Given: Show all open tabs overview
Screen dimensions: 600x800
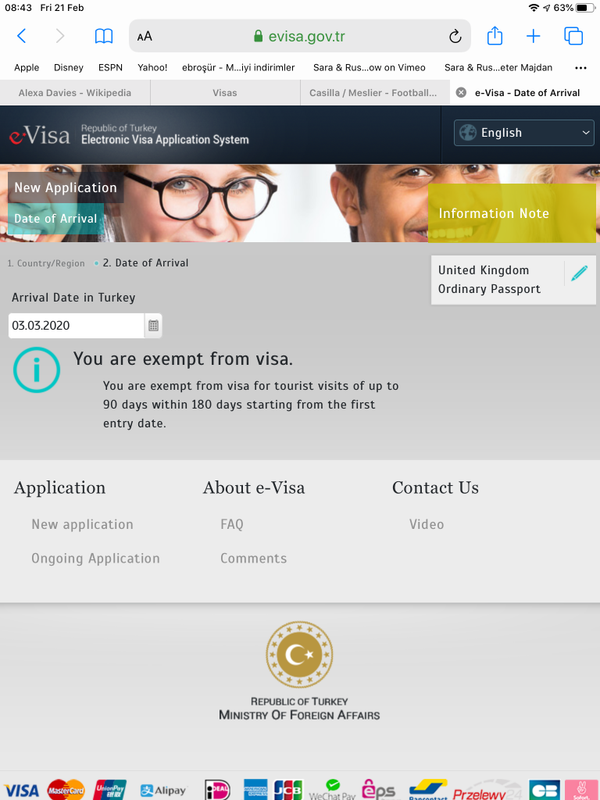Looking at the screenshot, I should 573,36.
